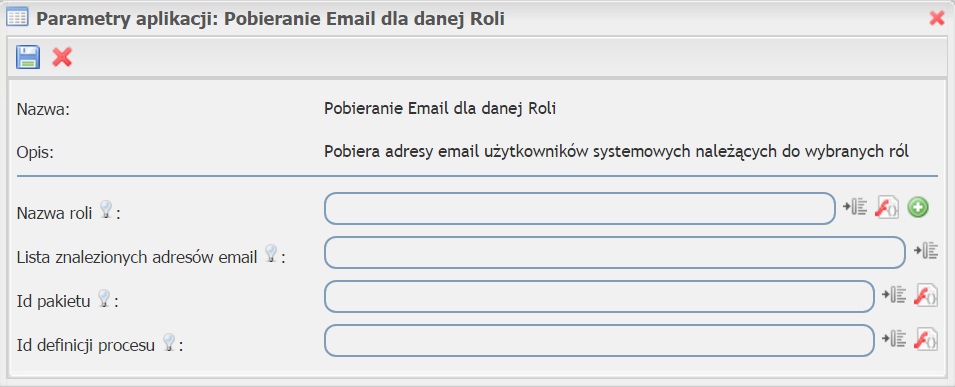This screenshot has height=387, width=955.
Task: Click the table icon in the dialog title
Action: coord(17,18)
